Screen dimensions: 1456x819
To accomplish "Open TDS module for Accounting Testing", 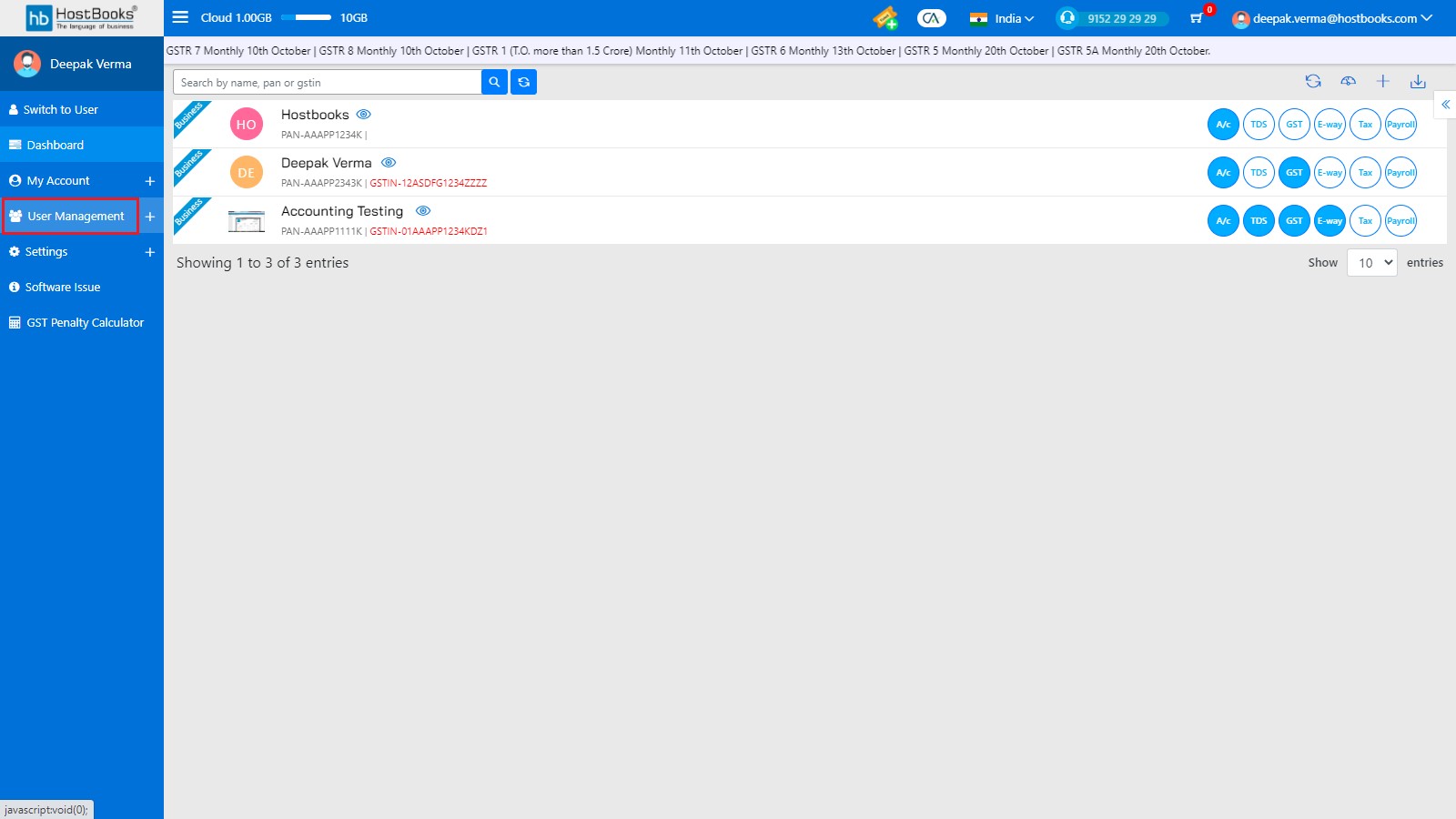I will point(1259,221).
